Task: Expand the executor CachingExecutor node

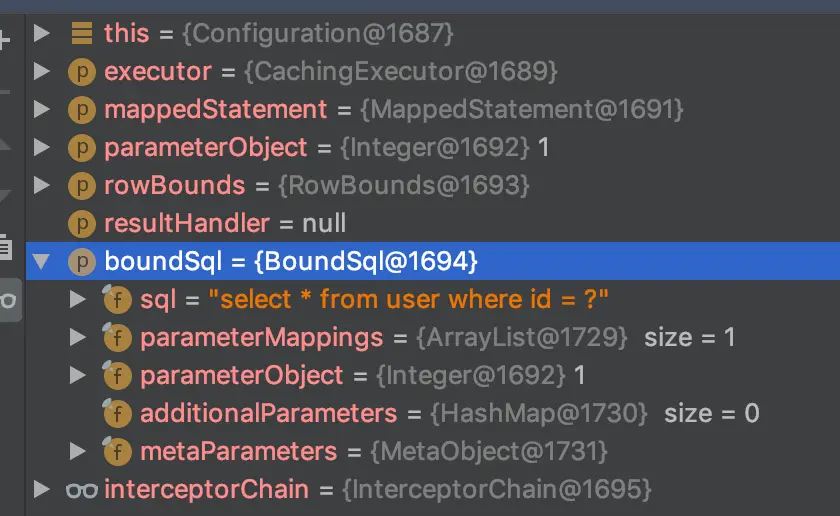Action: (x=41, y=71)
